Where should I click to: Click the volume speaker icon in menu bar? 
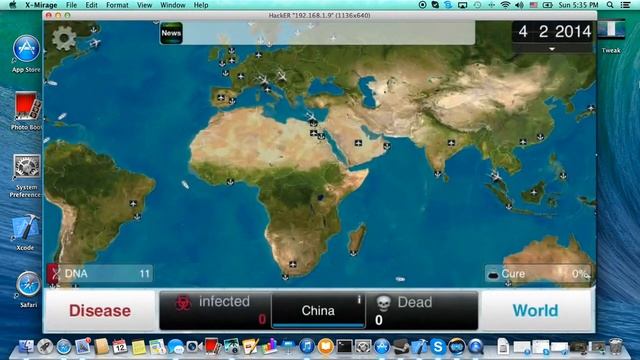coord(519,5)
